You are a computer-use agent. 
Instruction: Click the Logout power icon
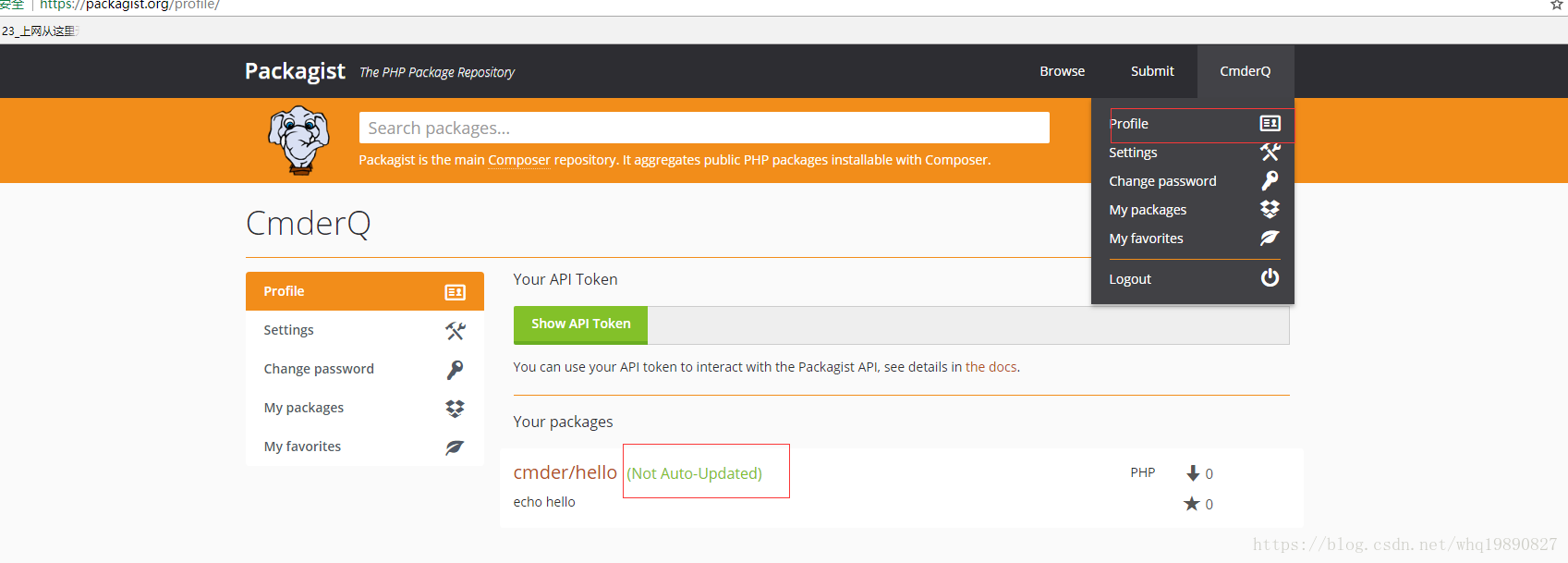[1270, 277]
